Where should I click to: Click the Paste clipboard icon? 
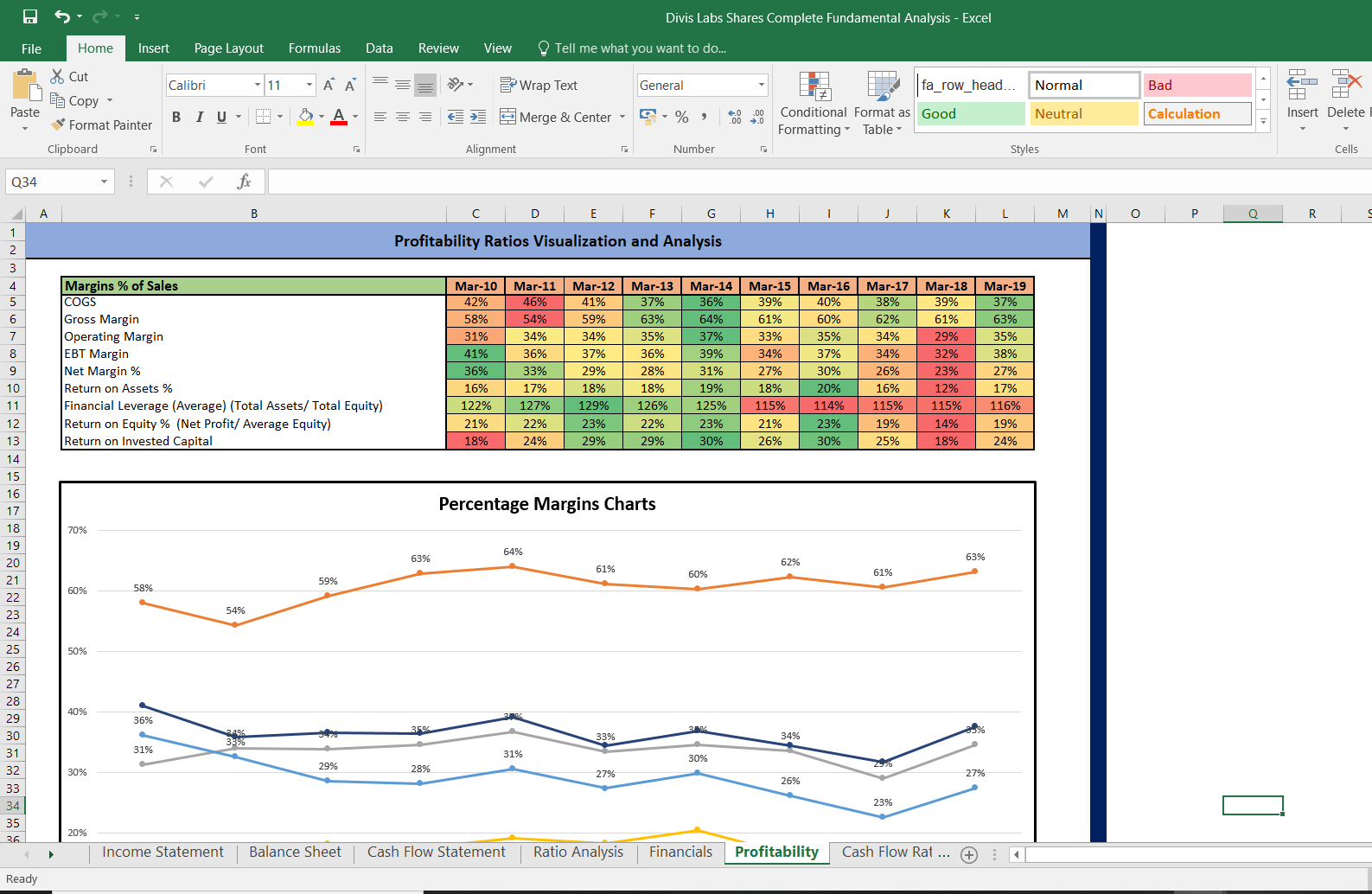(x=26, y=86)
